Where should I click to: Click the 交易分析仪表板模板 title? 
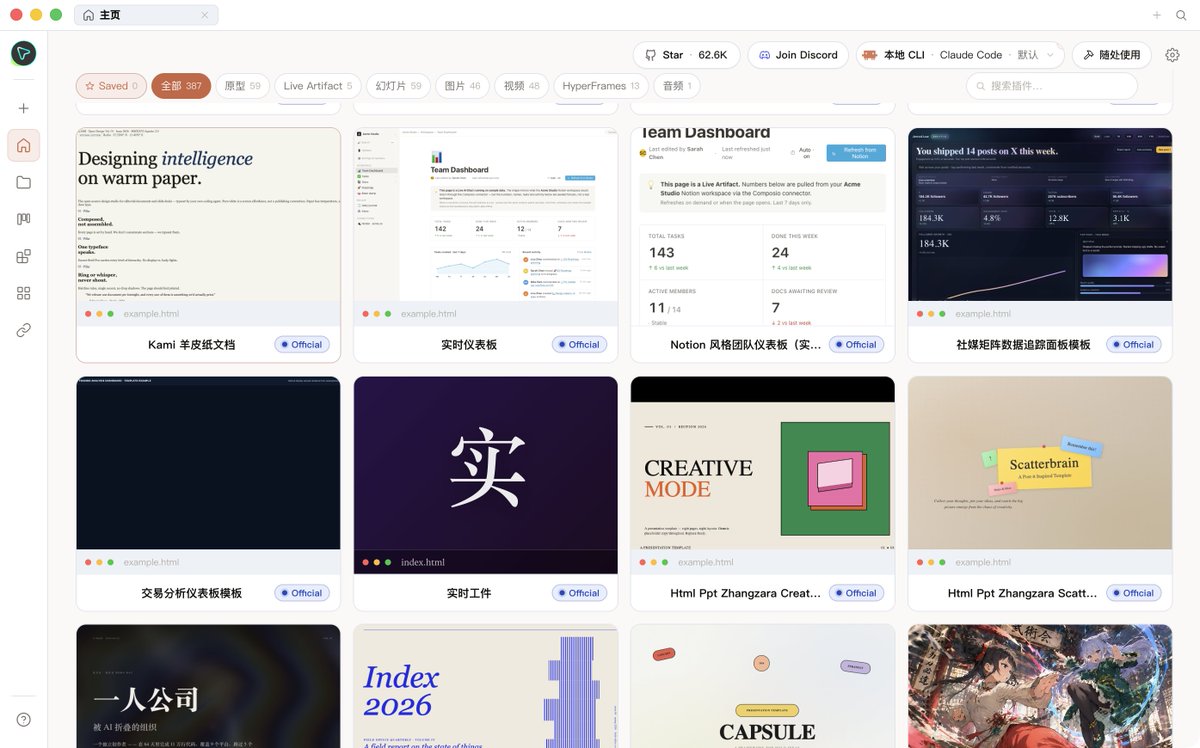pos(192,593)
